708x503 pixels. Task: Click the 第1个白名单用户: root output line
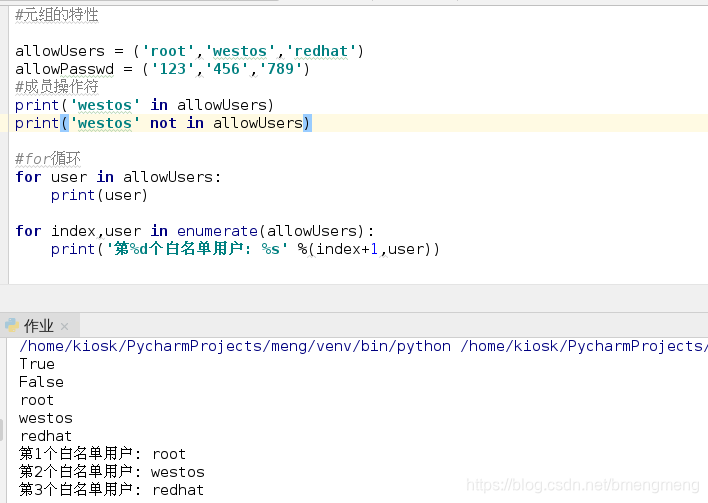point(102,454)
